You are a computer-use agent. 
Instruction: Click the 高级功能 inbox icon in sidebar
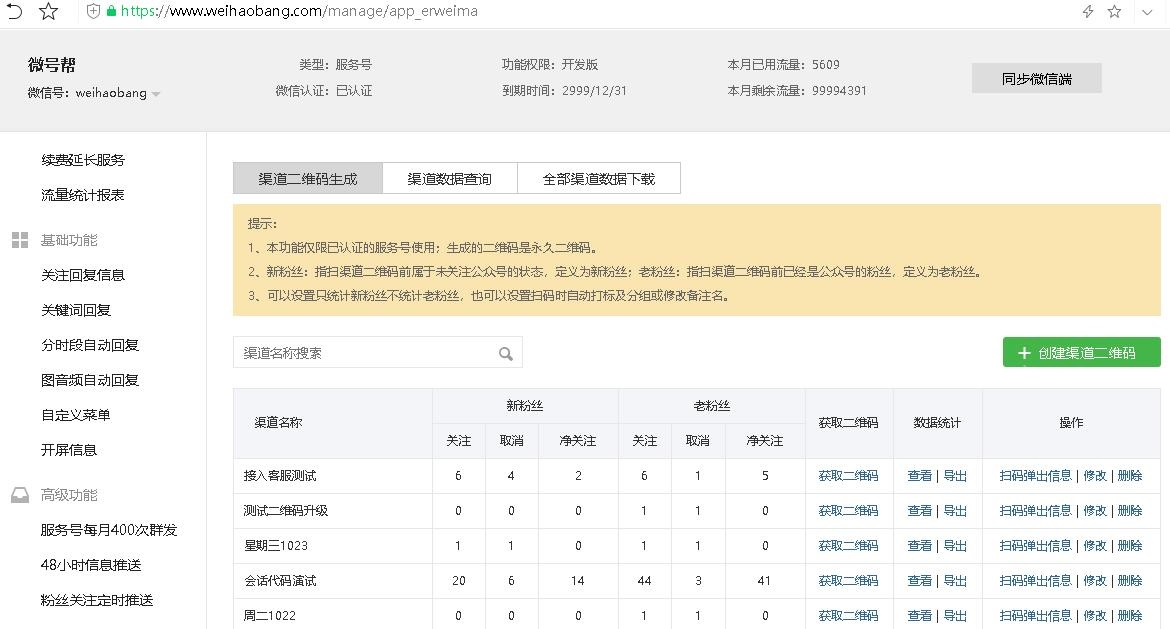tap(20, 495)
